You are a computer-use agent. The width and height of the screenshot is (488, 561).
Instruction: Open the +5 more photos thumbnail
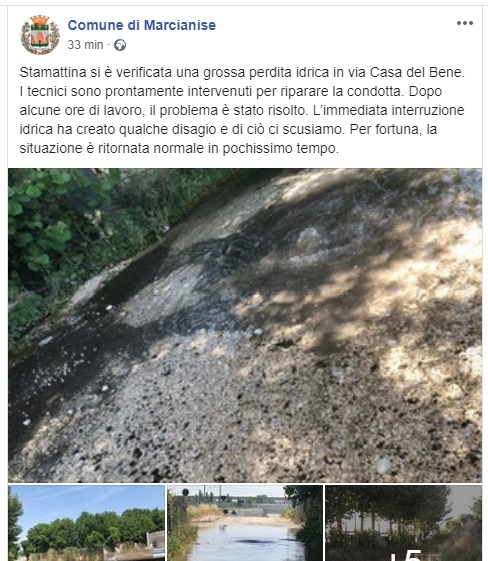point(404,523)
